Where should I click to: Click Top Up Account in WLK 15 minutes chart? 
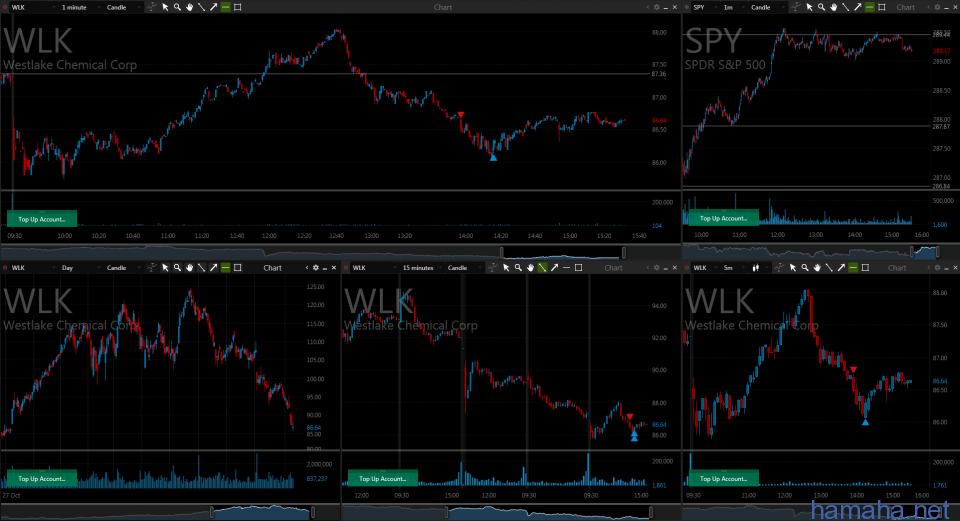pyautogui.click(x=383, y=478)
